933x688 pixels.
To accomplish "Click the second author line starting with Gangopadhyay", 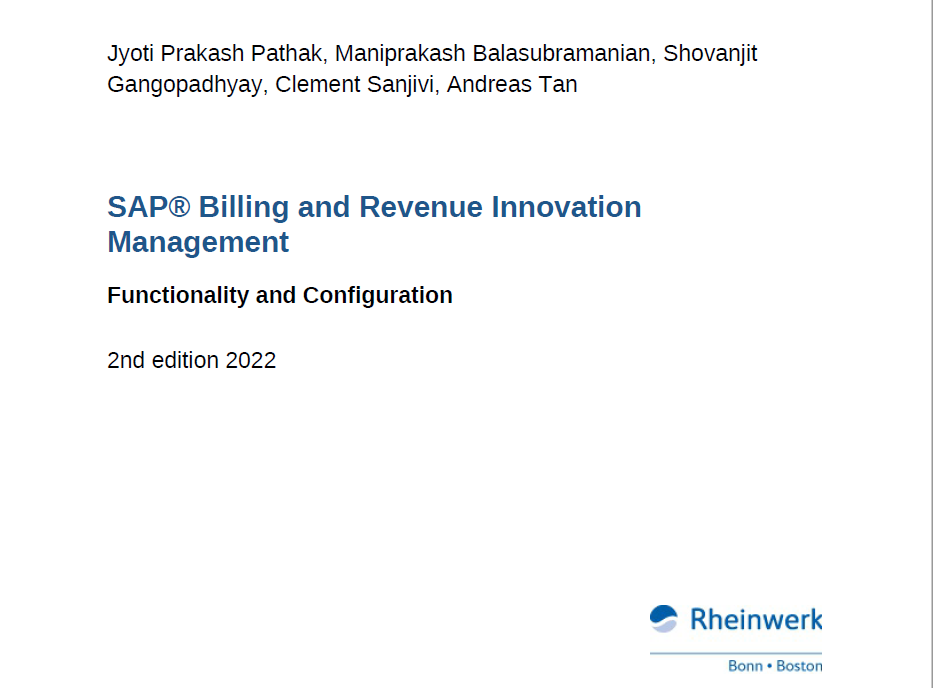I will click(342, 85).
